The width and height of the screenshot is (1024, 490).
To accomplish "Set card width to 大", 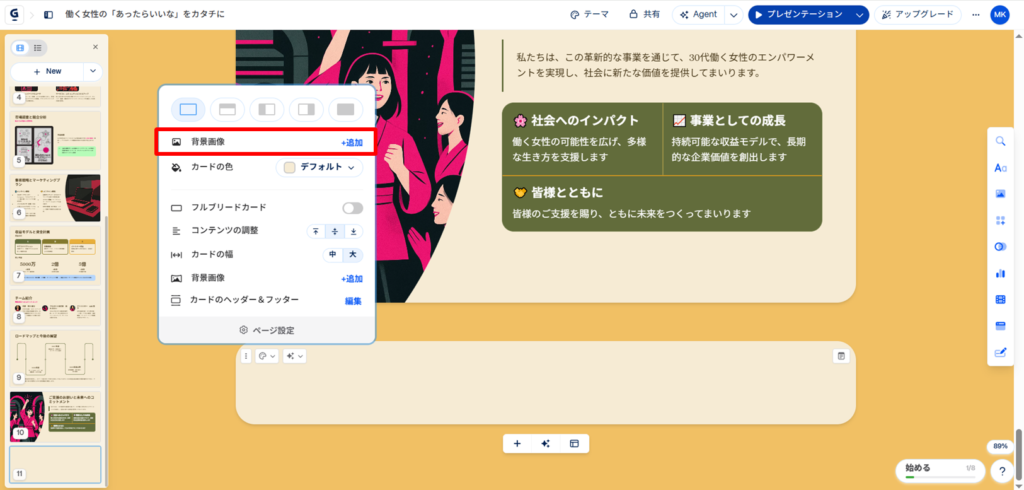I will tap(352, 255).
